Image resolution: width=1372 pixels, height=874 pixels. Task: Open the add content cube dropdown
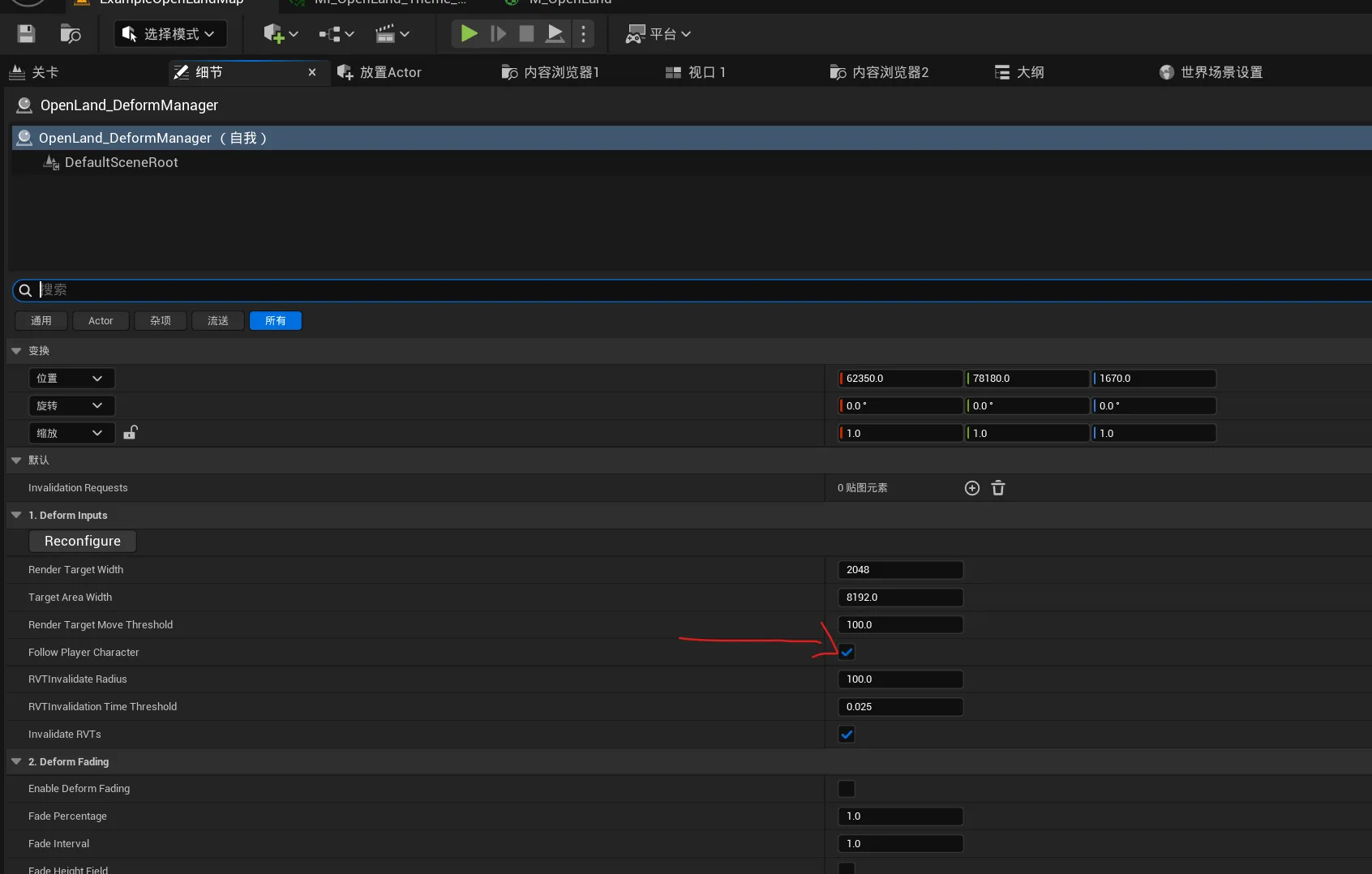281,33
